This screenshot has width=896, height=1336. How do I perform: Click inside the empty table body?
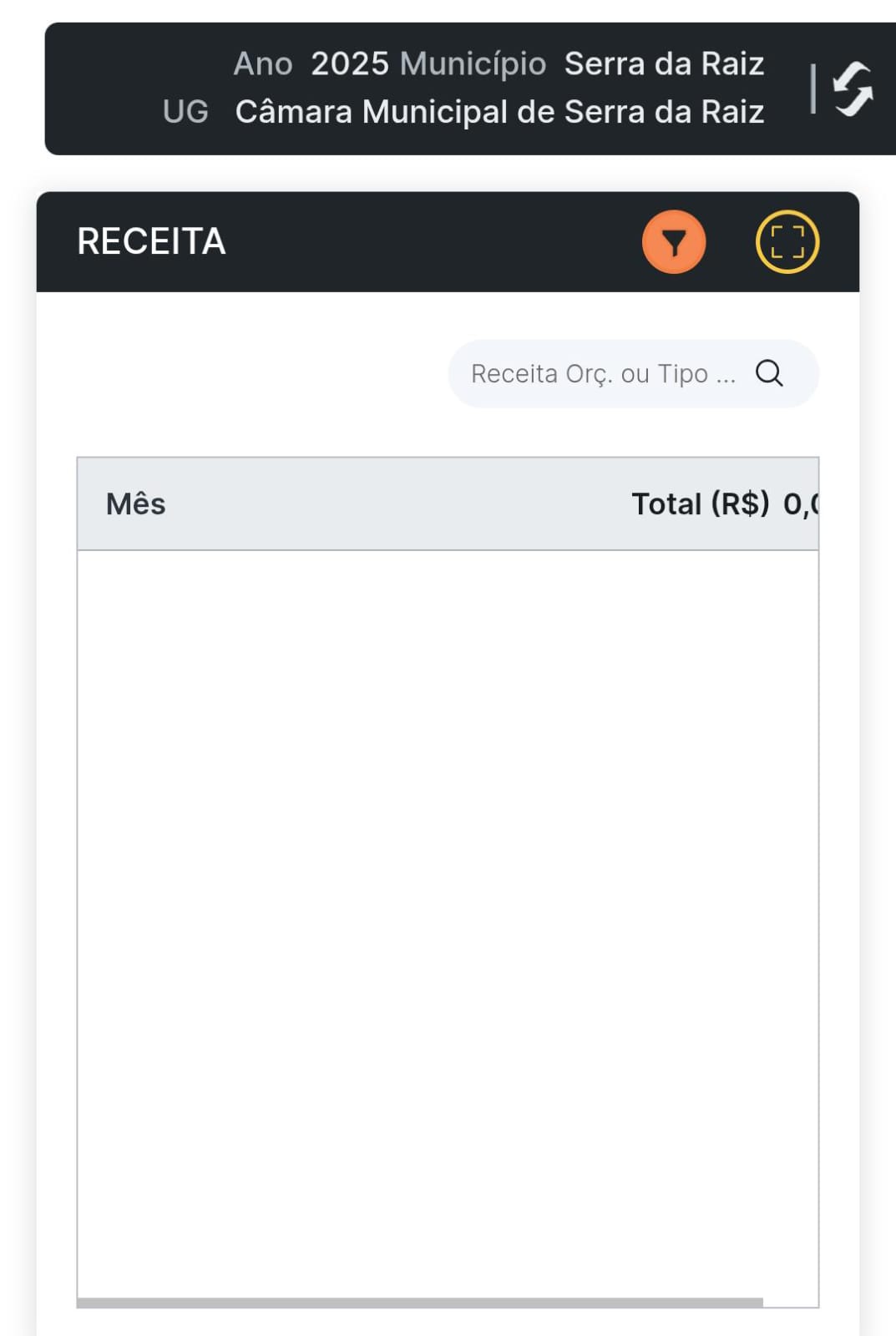coord(448,918)
